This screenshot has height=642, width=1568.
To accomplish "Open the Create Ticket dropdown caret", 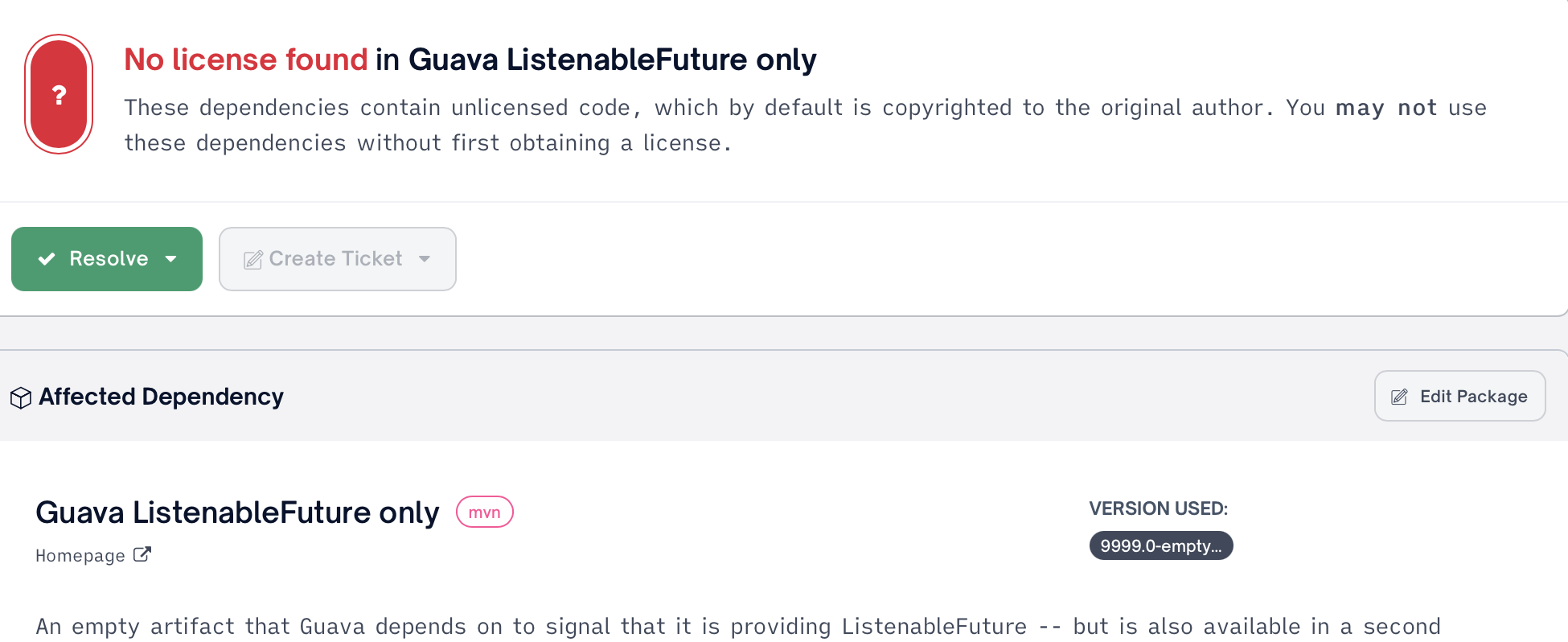I will pyautogui.click(x=425, y=259).
